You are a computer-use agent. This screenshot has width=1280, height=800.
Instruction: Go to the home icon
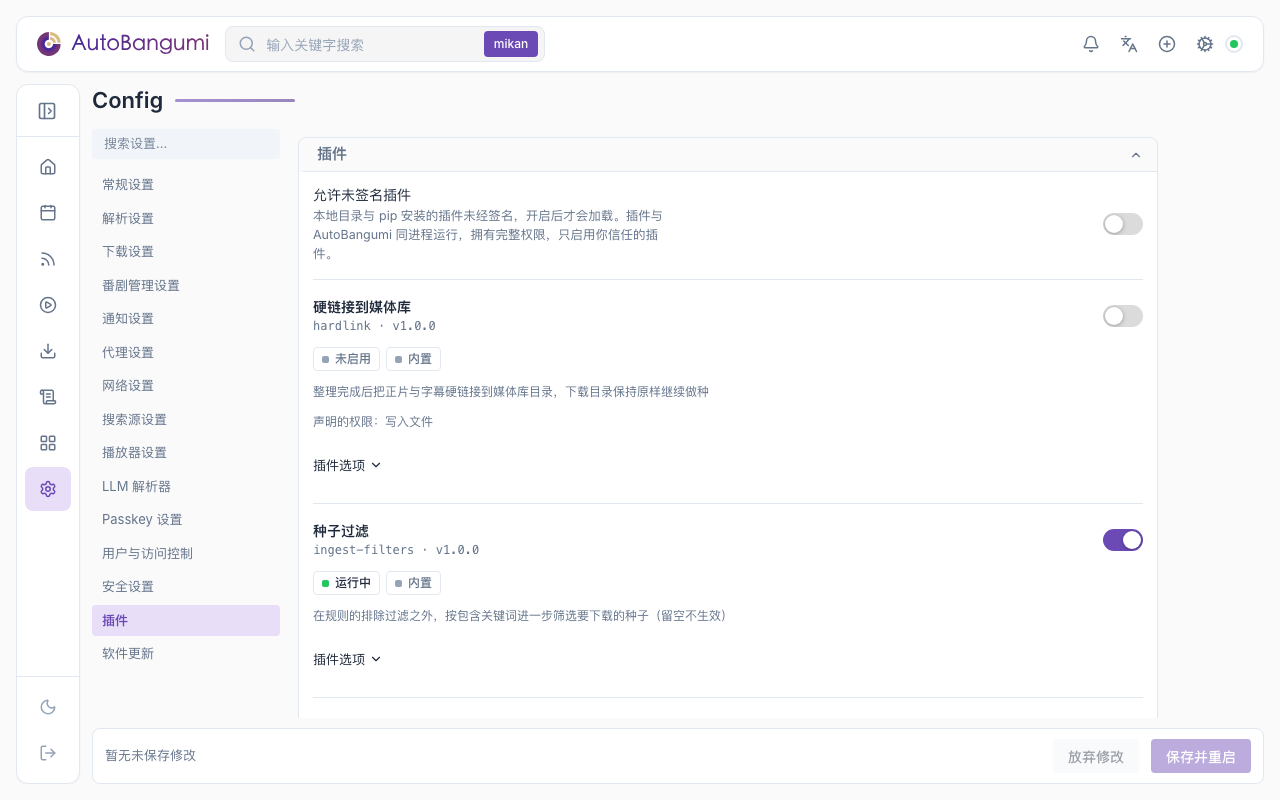point(48,167)
